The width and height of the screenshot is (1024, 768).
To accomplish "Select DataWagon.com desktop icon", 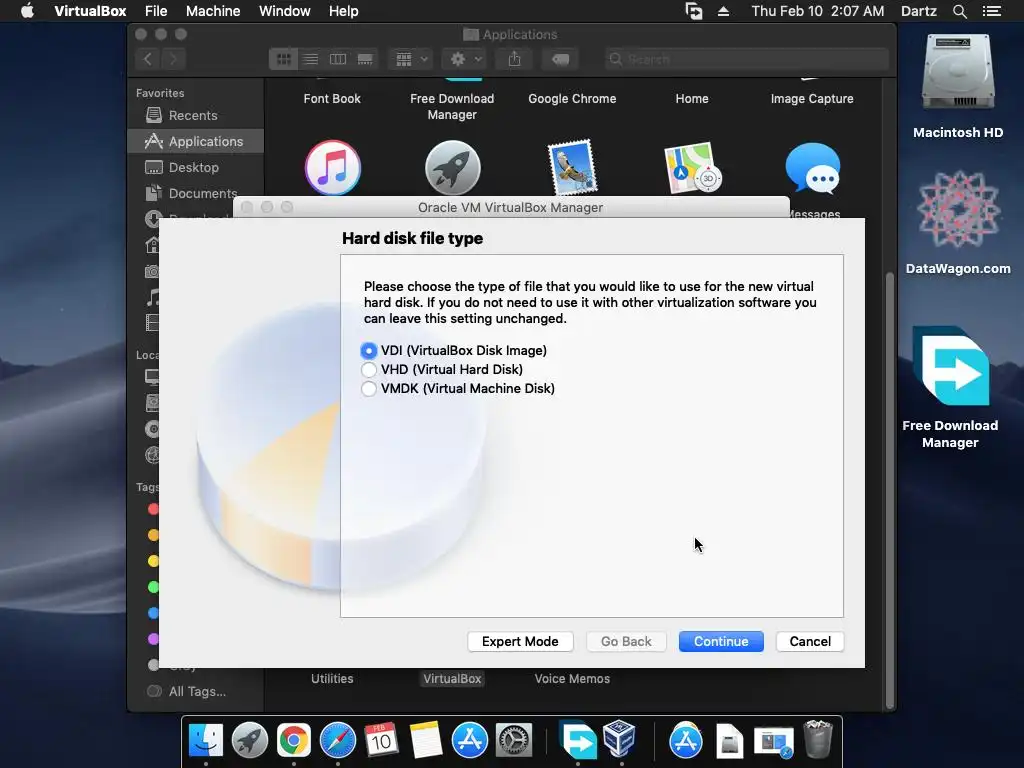I will point(958,222).
